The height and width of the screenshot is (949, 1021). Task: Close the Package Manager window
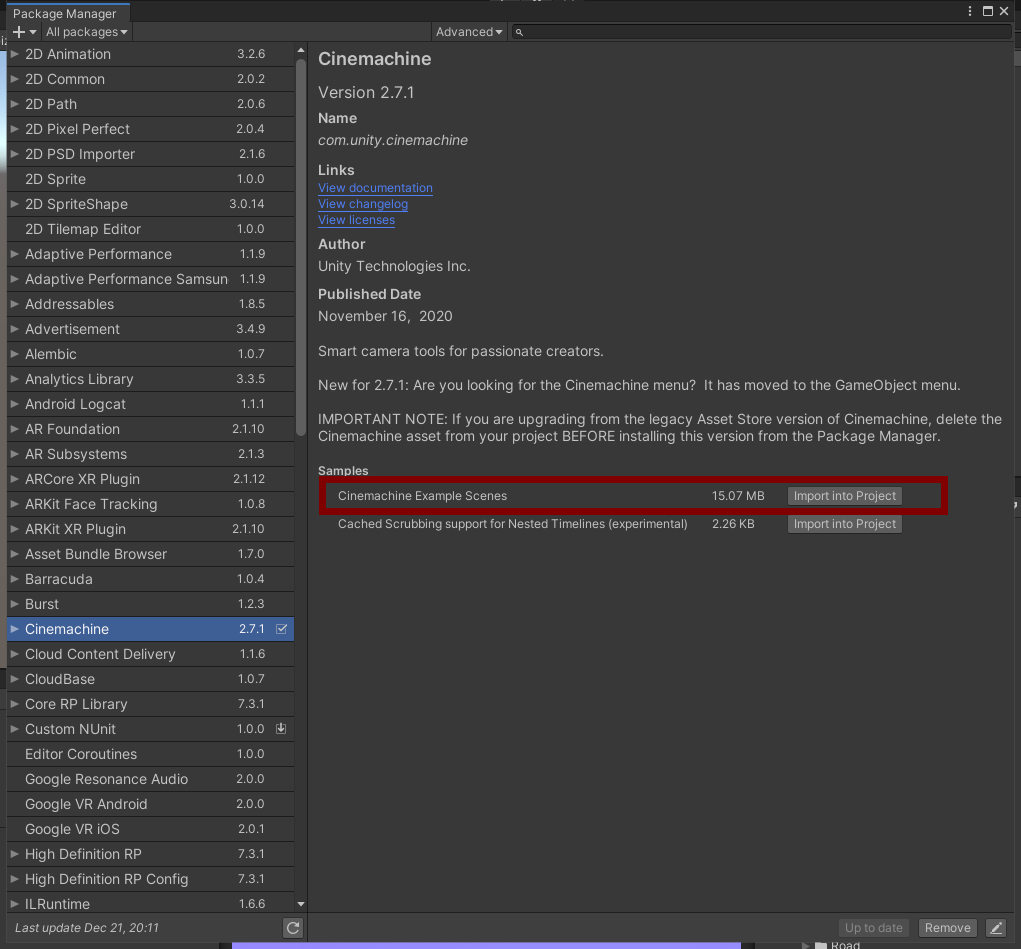1004,11
